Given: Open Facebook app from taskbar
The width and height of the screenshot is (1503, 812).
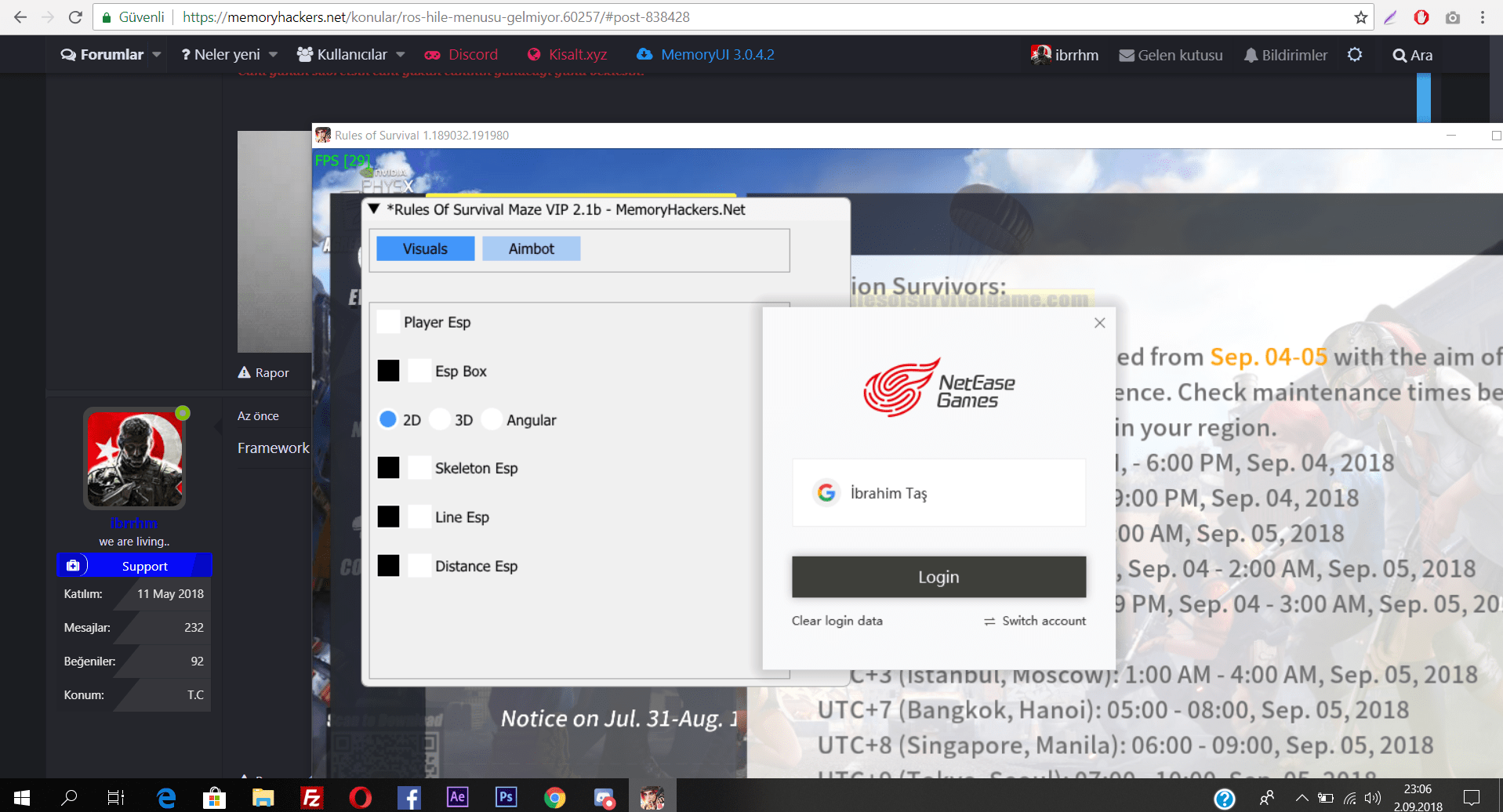Looking at the screenshot, I should (x=408, y=798).
